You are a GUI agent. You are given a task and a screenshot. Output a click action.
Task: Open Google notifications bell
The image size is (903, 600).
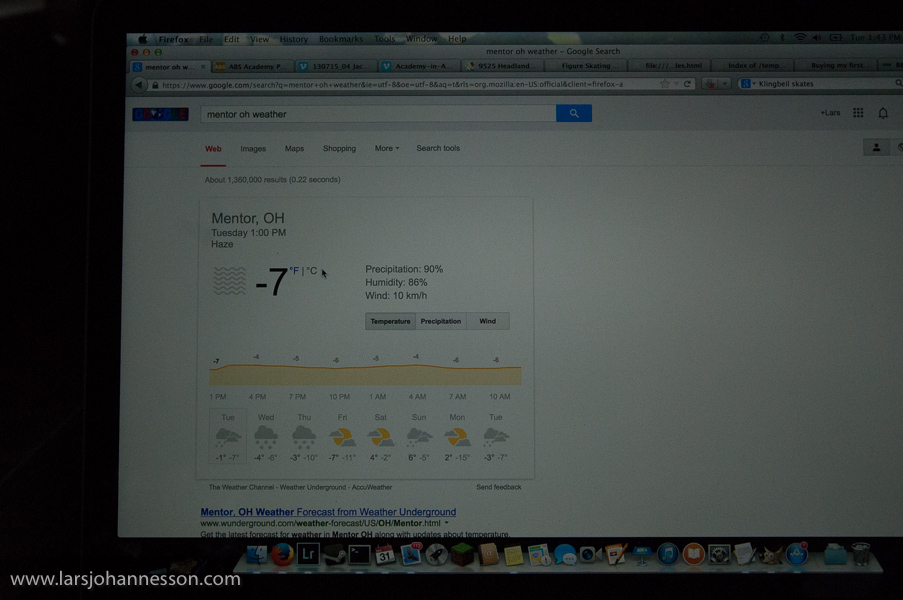tap(883, 114)
